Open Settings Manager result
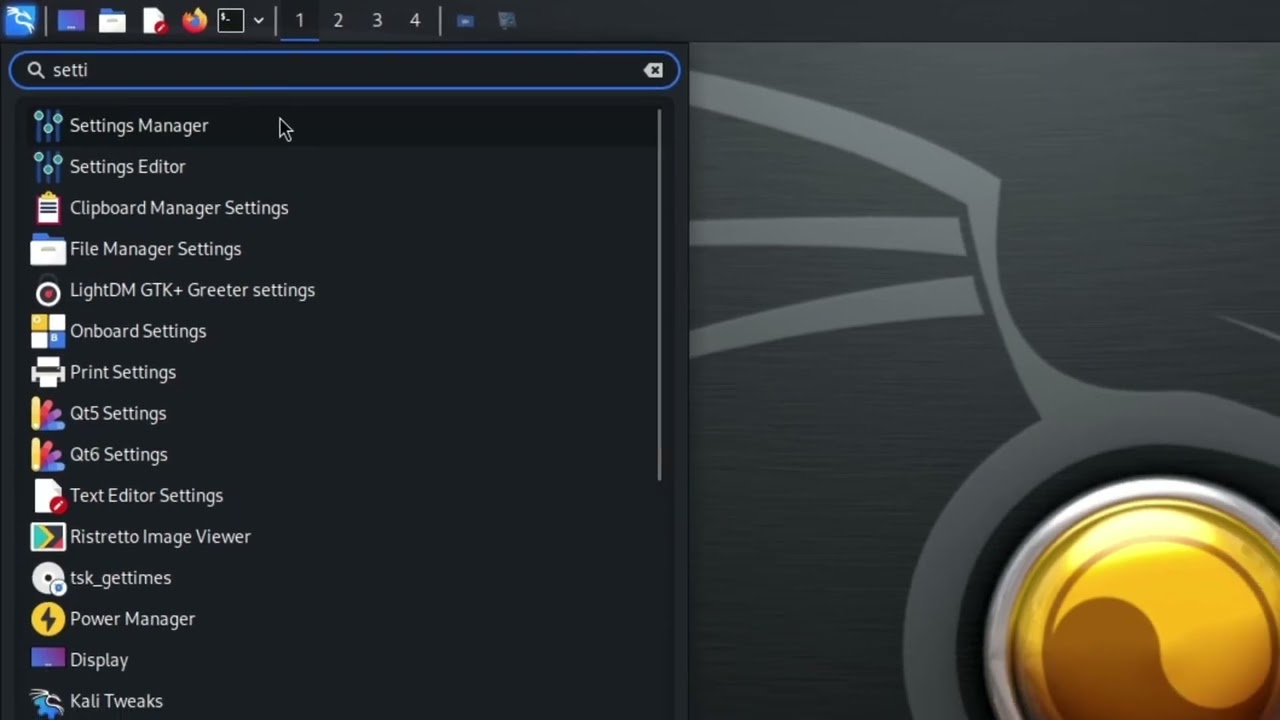Screen dimensions: 1280x720 343,125
